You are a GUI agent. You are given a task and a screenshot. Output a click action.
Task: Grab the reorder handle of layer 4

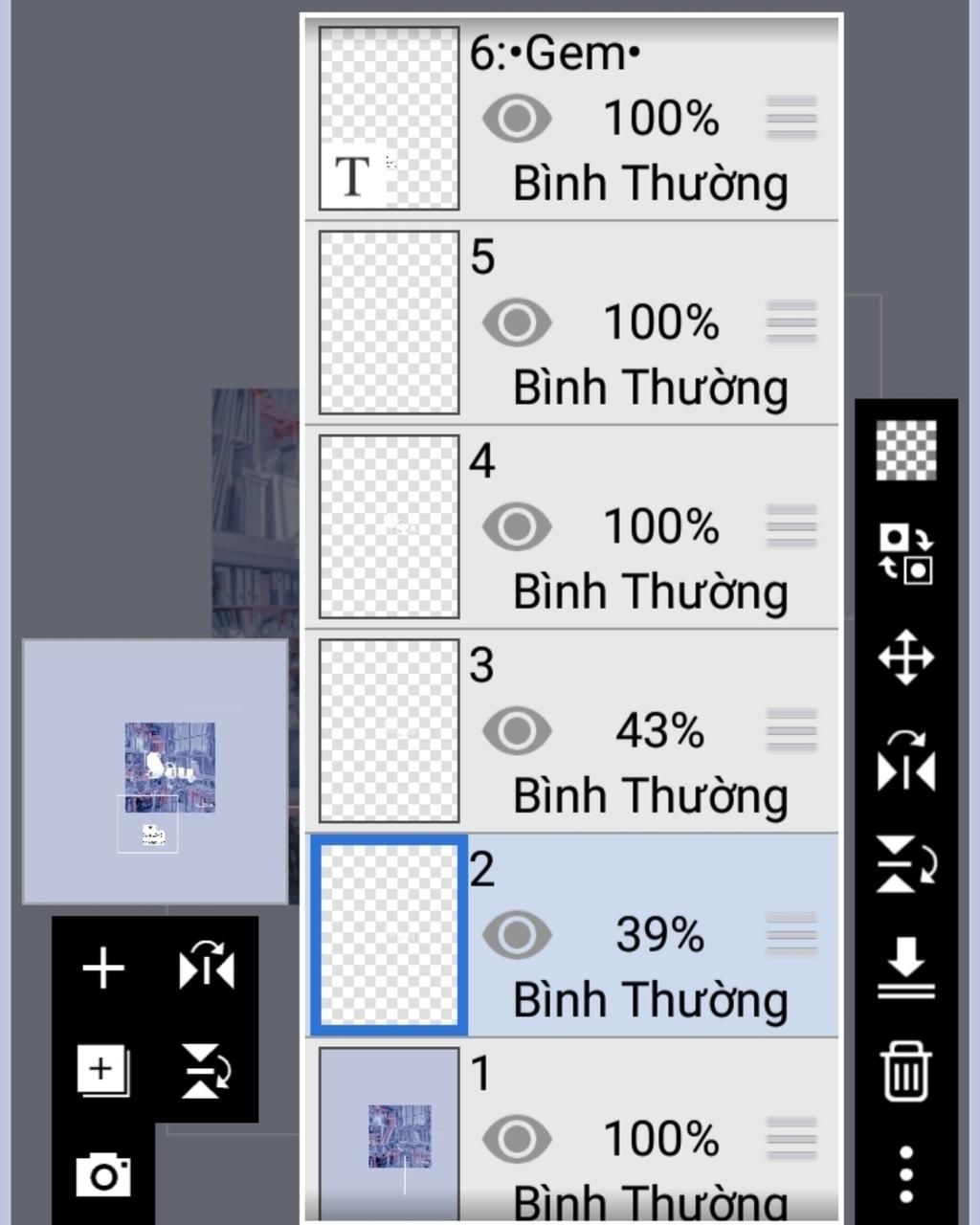(x=791, y=526)
